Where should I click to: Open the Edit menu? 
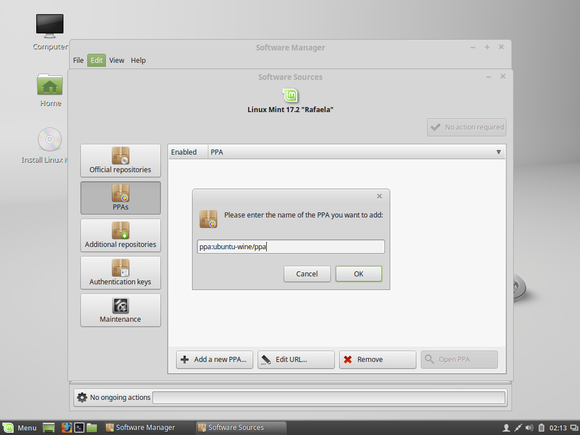97,60
